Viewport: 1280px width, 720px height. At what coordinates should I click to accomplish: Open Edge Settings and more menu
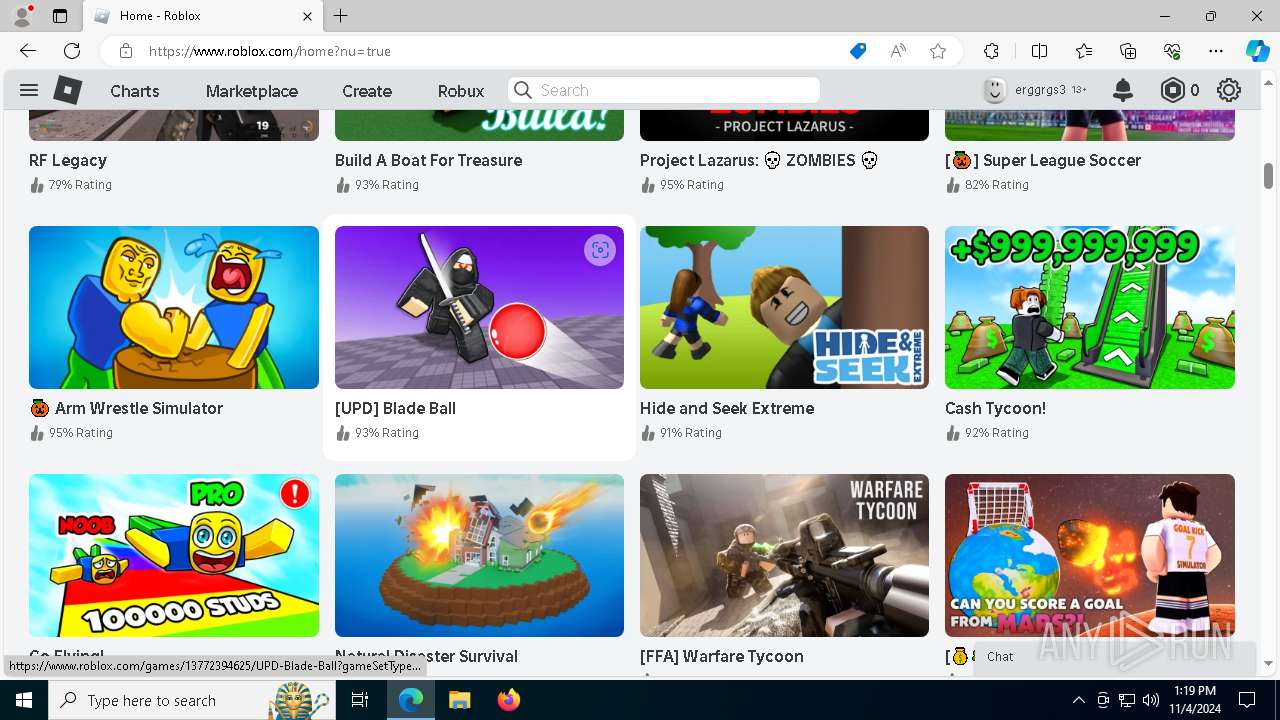point(1216,51)
